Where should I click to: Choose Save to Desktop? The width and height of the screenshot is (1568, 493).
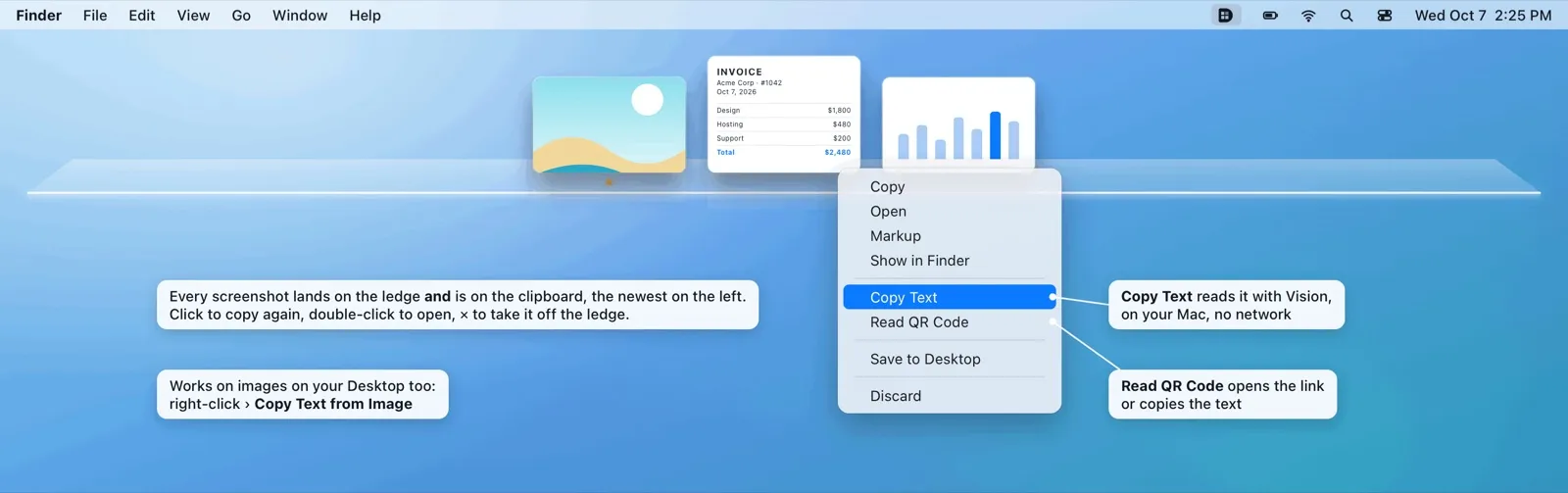point(950,359)
